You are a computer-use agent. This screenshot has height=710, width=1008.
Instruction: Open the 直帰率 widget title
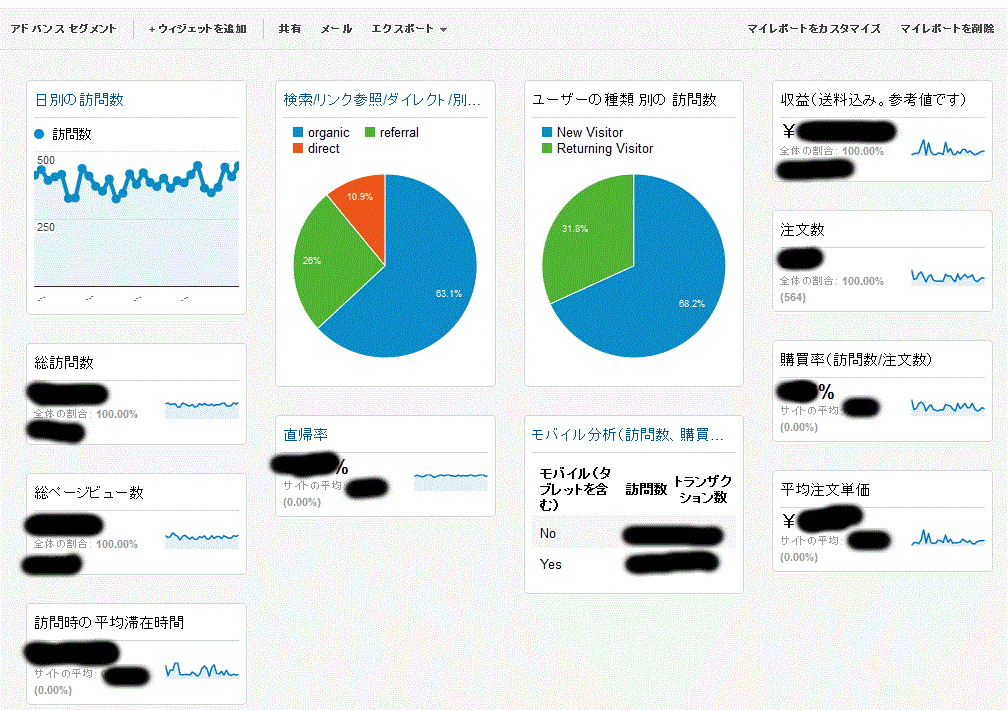point(305,435)
